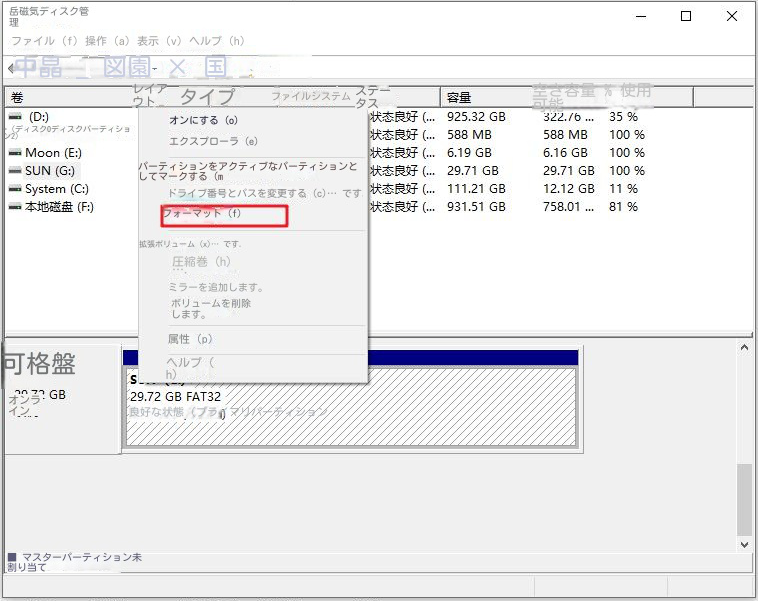Click the drive icon for volume (D:)
Screen dimensions: 758x601
(15, 116)
